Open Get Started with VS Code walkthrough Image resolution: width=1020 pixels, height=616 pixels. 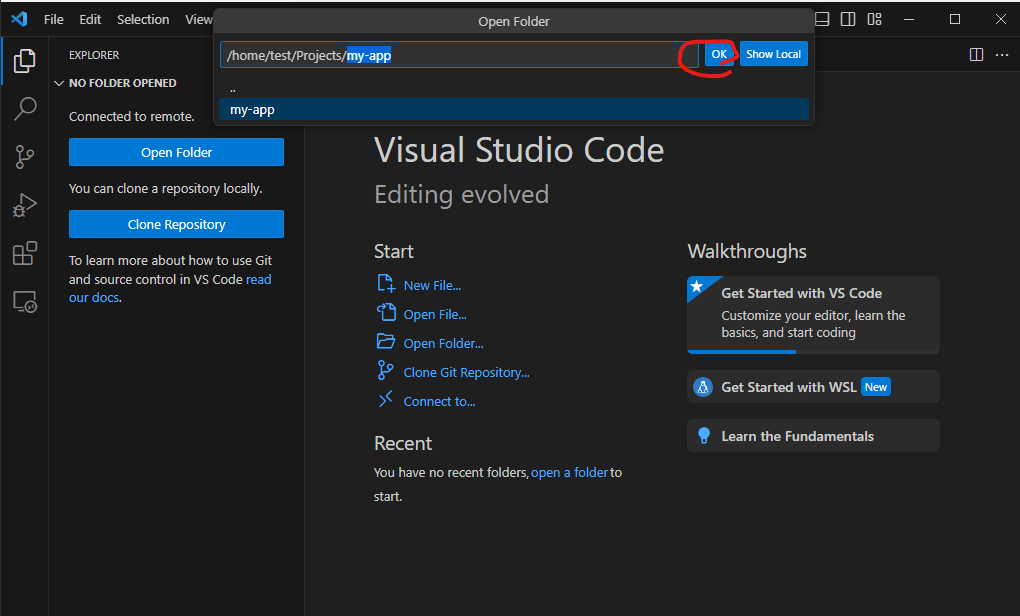pyautogui.click(x=813, y=315)
